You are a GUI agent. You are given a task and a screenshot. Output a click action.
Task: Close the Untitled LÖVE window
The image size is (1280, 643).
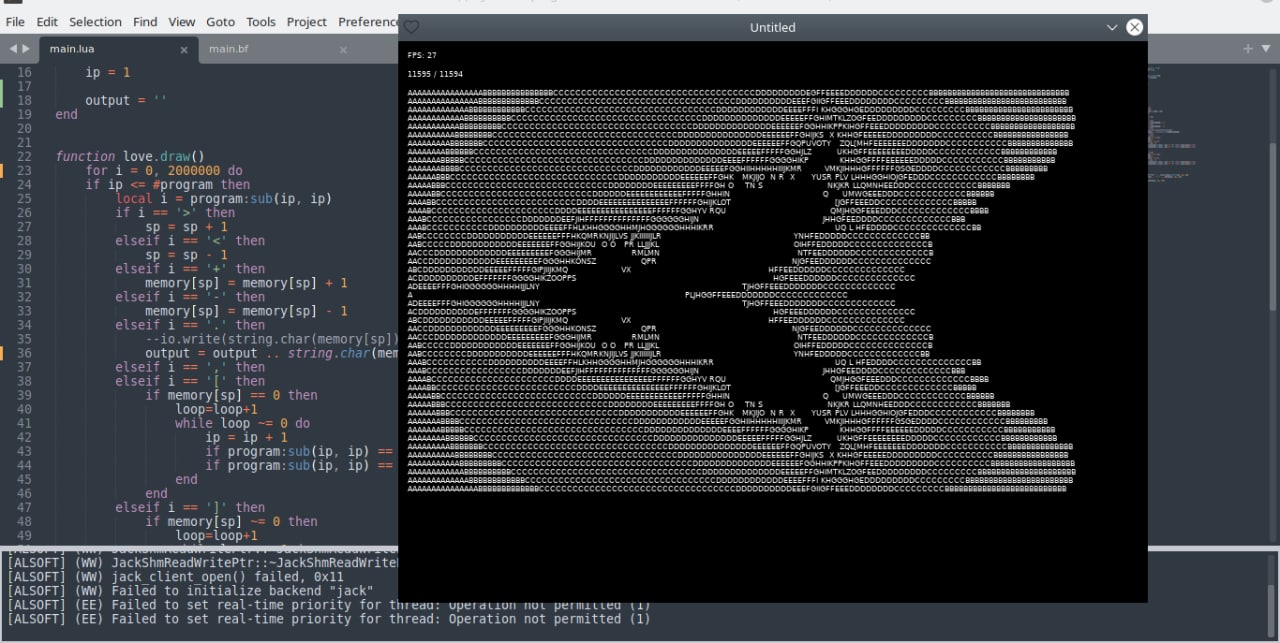(1134, 27)
